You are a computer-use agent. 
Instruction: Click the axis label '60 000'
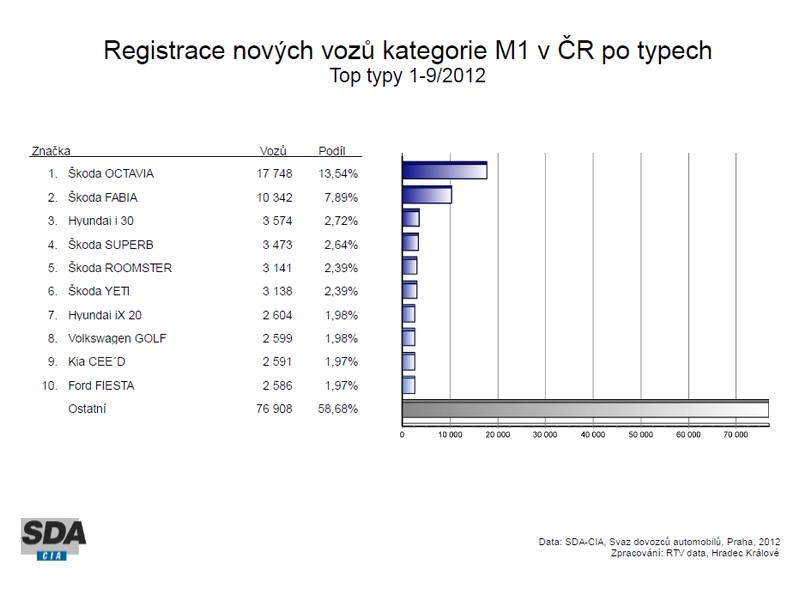[688, 435]
